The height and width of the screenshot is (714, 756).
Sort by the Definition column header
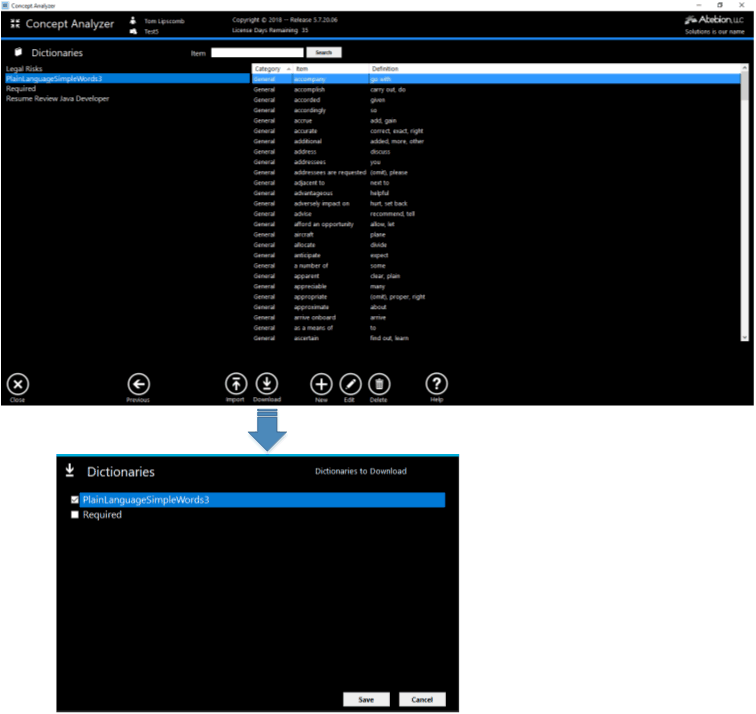click(554, 69)
